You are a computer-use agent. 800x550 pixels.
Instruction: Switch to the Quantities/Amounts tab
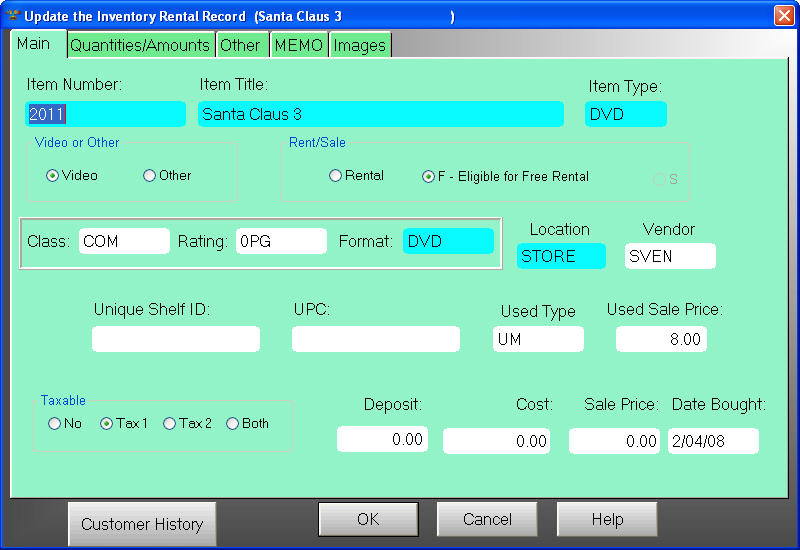coord(140,45)
